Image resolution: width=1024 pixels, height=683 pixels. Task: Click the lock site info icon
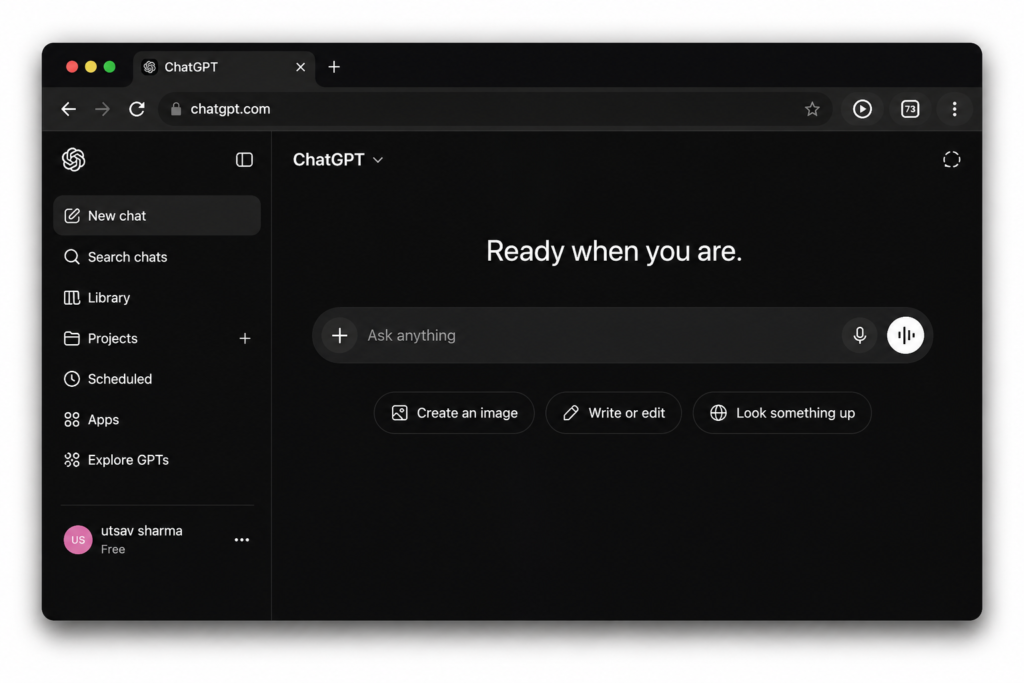pos(176,109)
